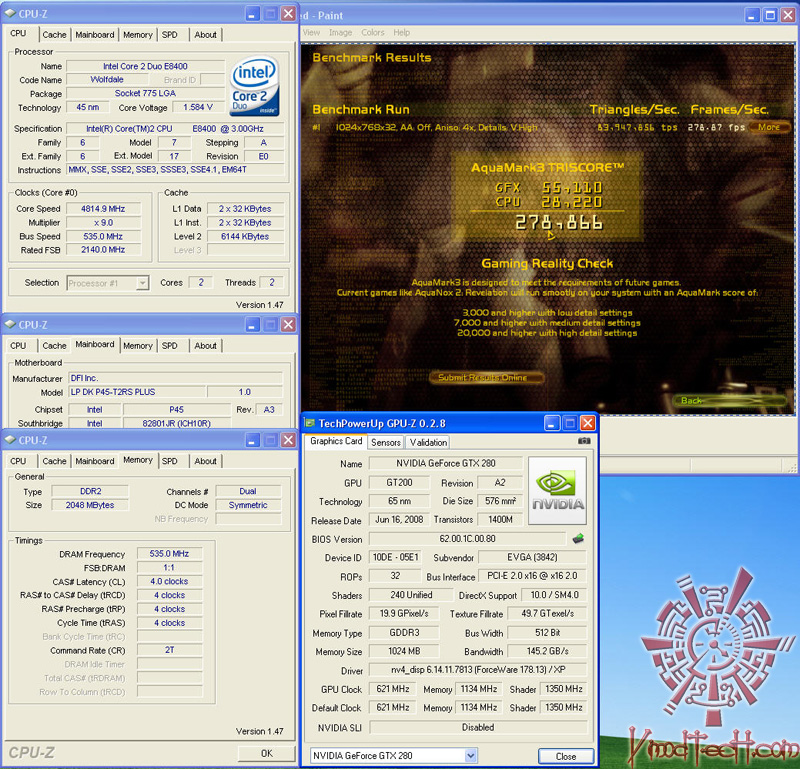
Task: Click the DRAM Frequency value 535.0 MHz
Action: click(169, 554)
